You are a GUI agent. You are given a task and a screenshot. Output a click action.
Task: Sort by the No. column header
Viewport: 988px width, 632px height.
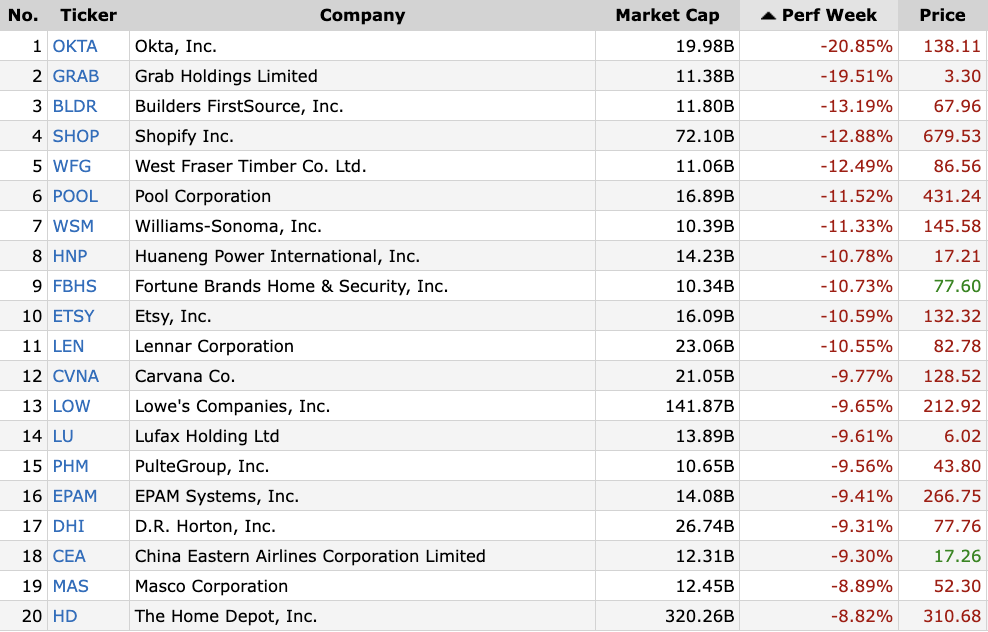pyautogui.click(x=23, y=15)
